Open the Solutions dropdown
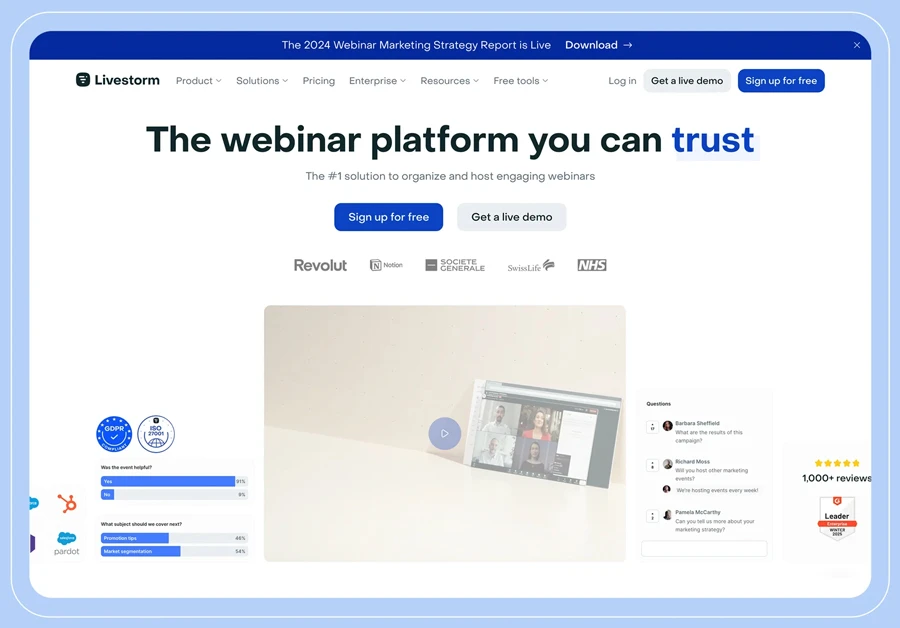 click(x=261, y=81)
